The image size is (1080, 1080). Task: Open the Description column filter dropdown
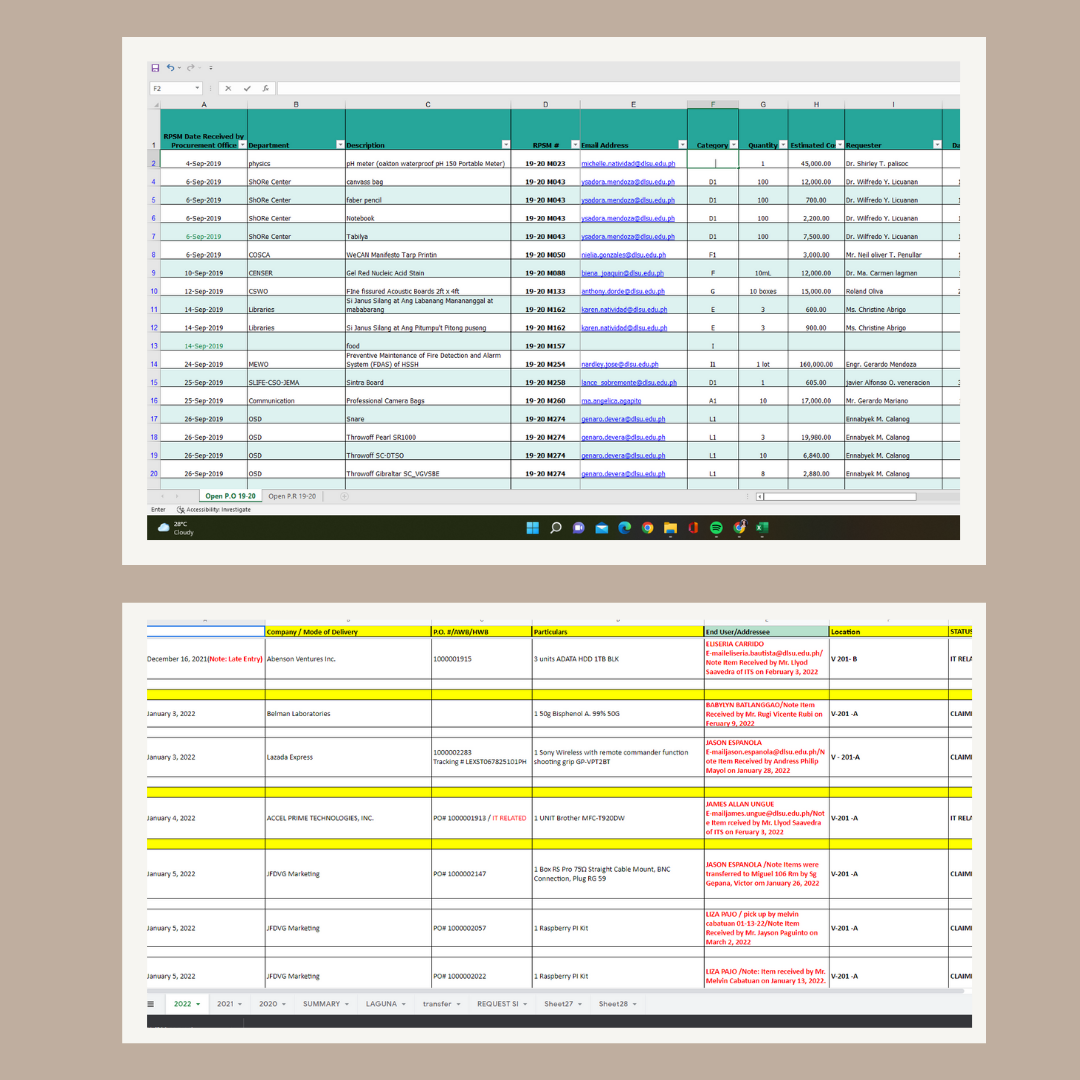coord(506,145)
